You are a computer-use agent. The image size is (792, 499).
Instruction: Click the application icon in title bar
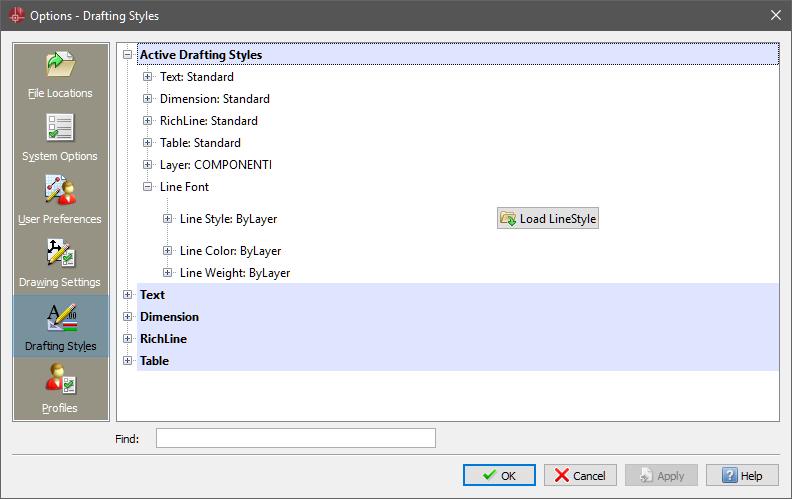(x=16, y=15)
